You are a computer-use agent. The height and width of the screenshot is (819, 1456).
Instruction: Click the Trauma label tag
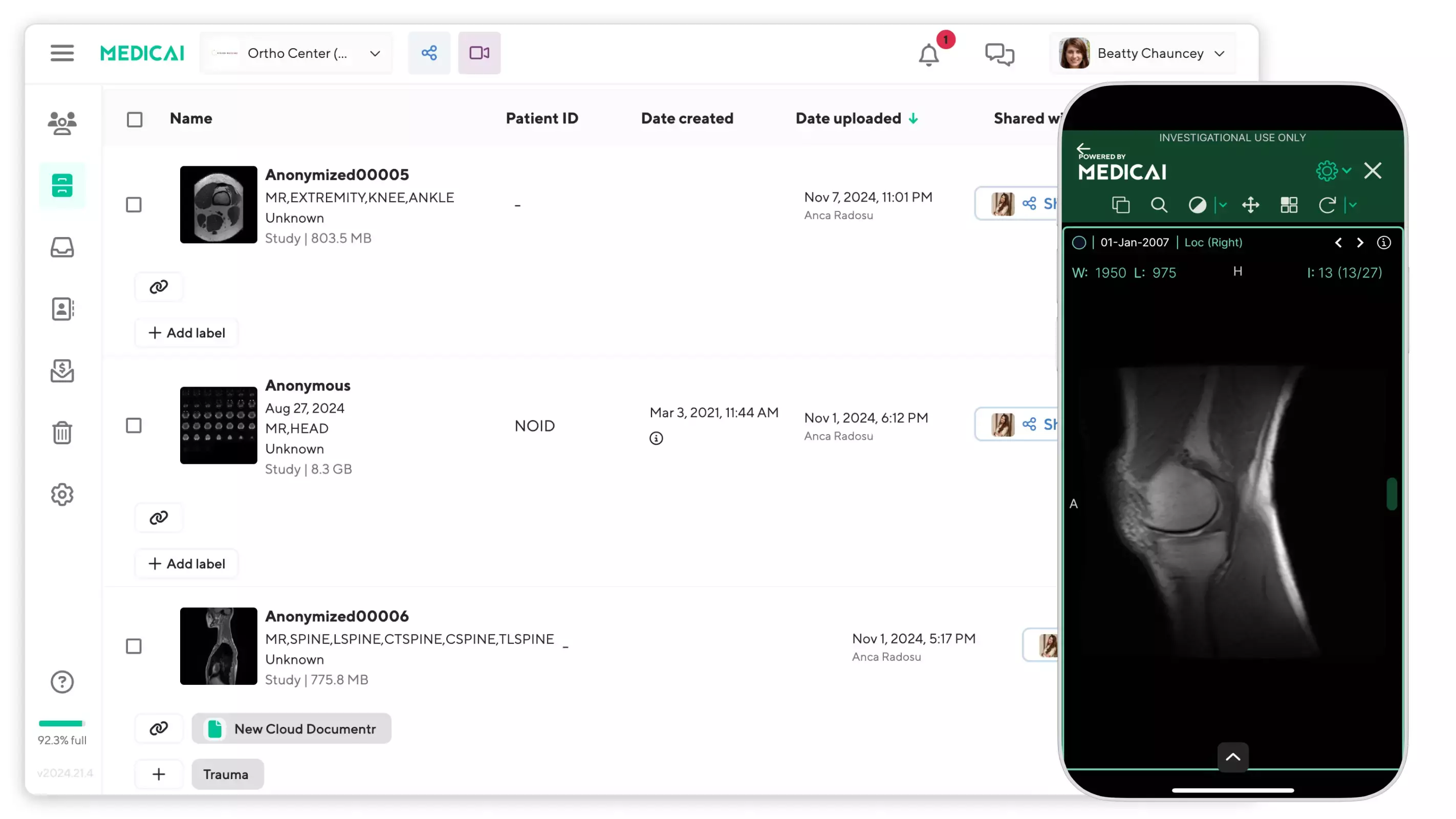(x=227, y=774)
